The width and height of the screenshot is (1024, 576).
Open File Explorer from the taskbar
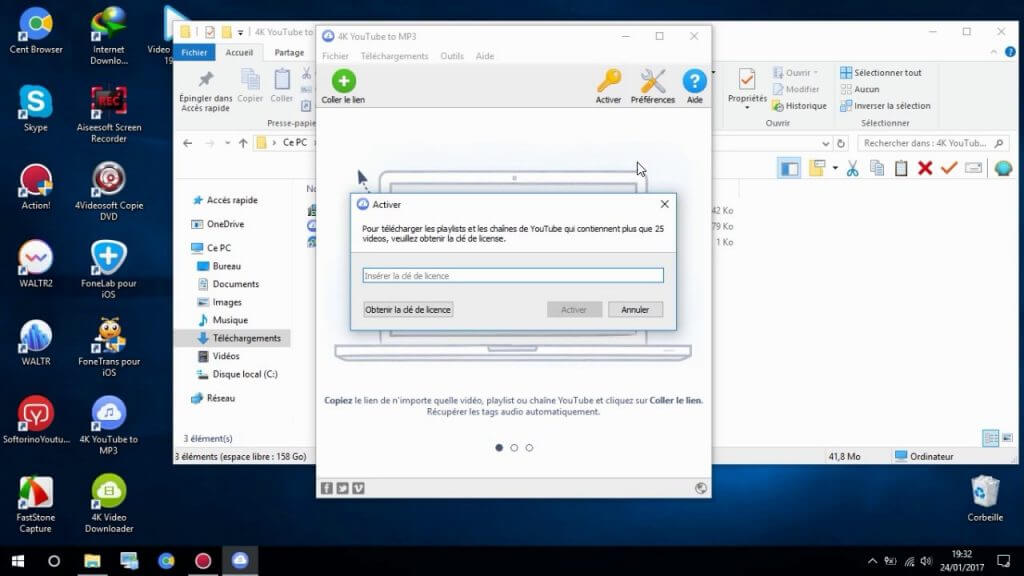(92, 560)
